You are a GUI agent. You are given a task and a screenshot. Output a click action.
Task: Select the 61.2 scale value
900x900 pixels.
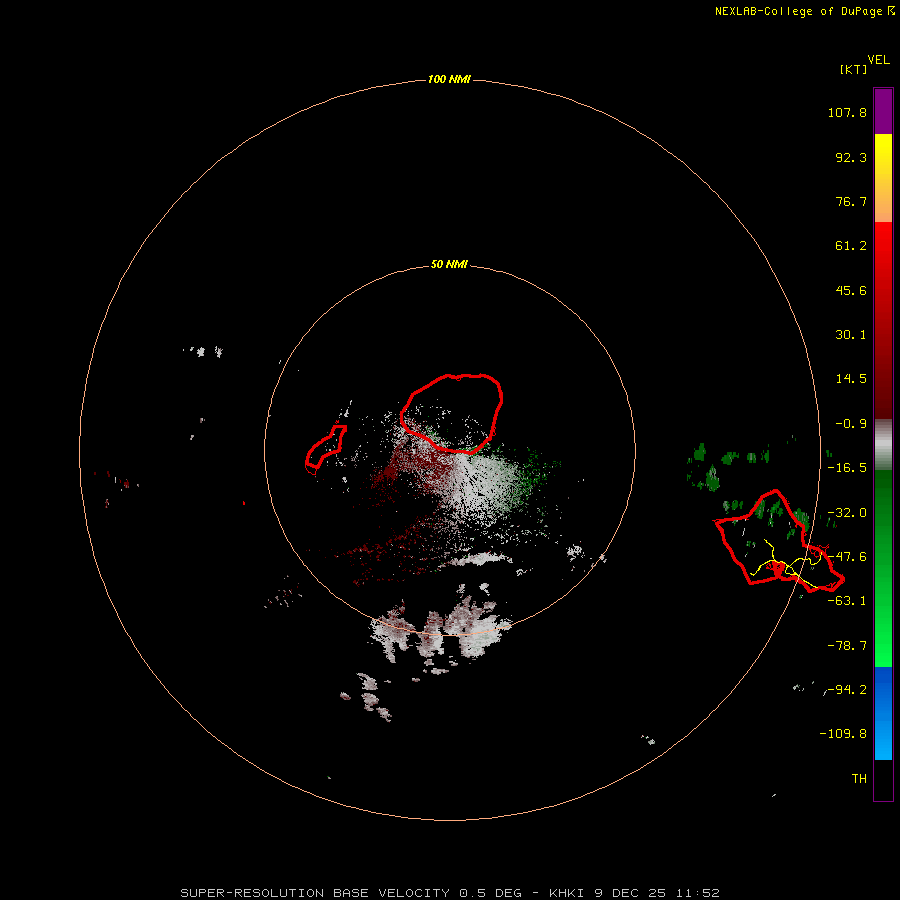click(851, 246)
